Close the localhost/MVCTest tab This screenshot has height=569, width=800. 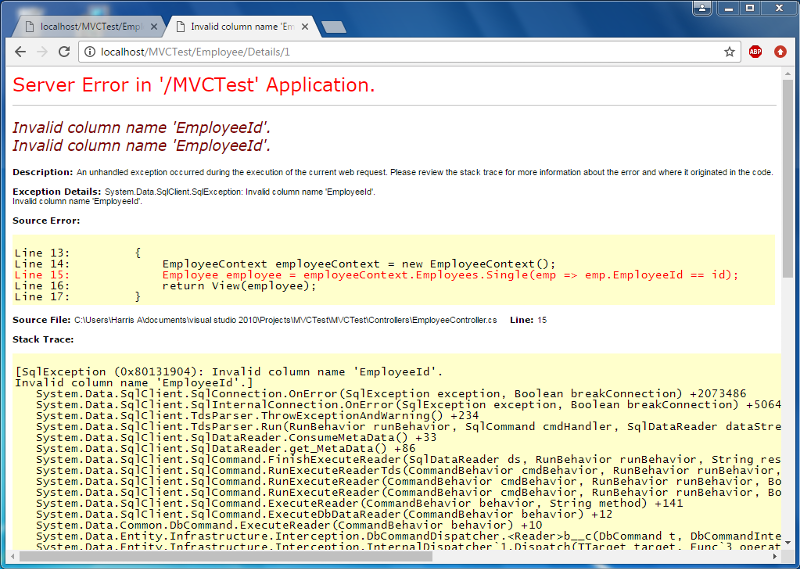click(x=154, y=27)
